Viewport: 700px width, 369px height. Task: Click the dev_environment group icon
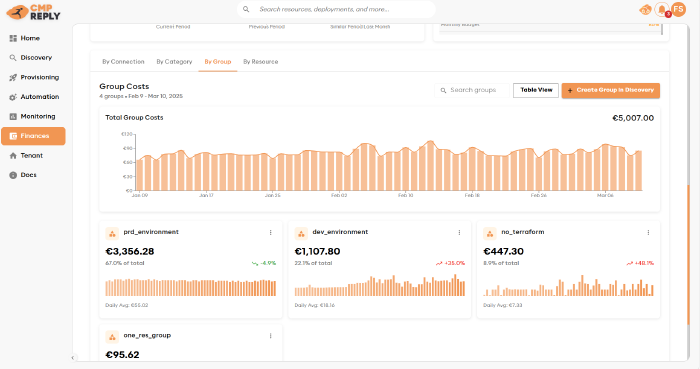[301, 233]
